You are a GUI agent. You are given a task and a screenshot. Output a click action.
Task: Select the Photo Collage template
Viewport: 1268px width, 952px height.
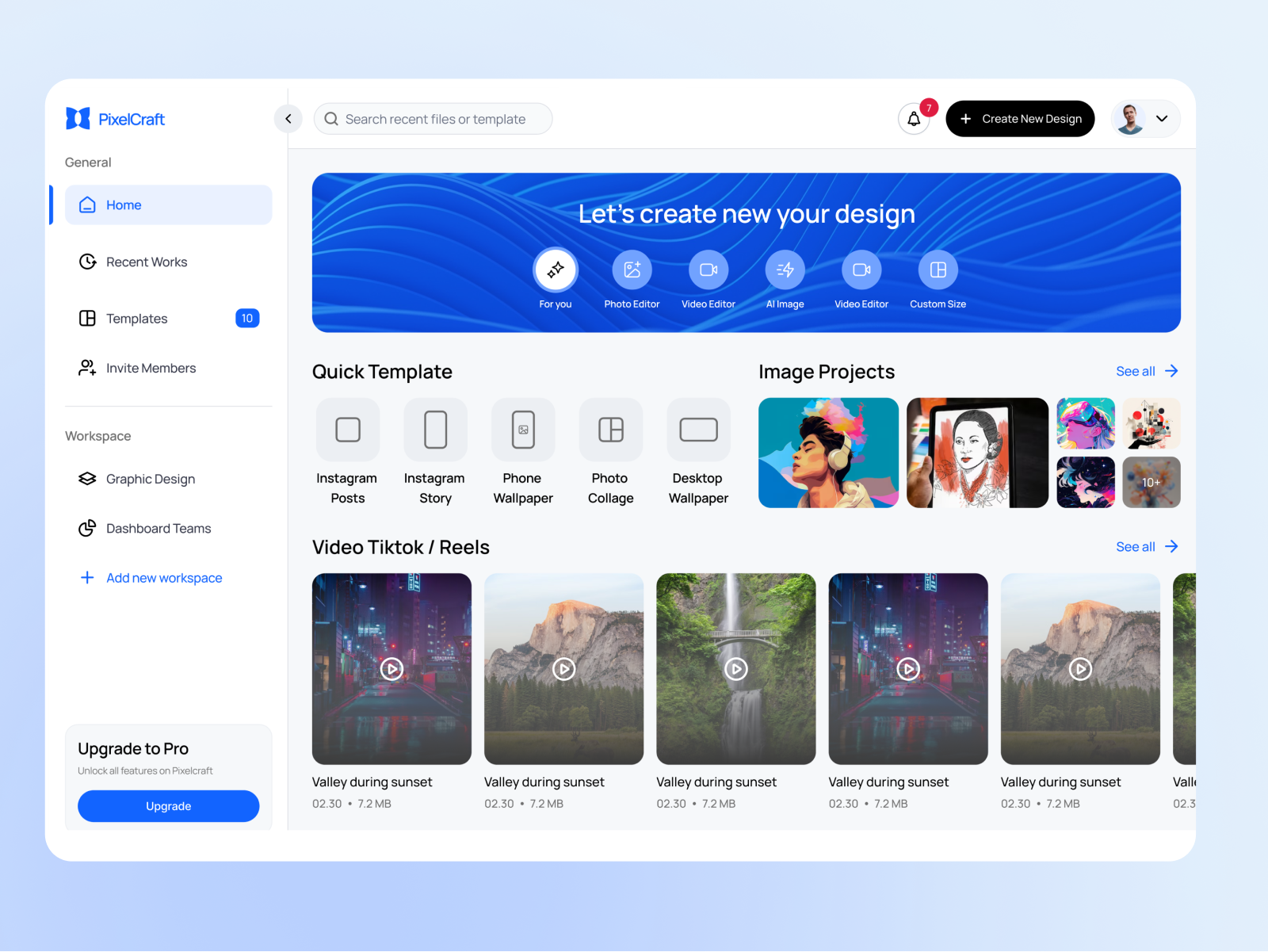[x=610, y=430]
